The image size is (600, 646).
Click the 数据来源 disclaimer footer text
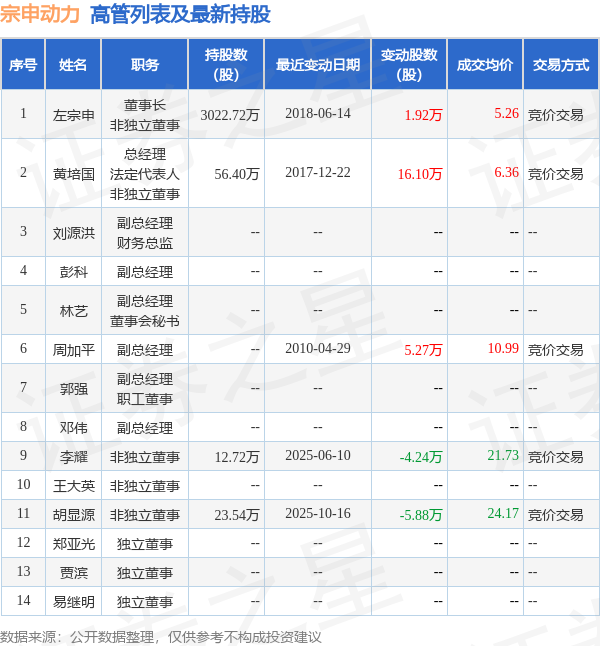[160, 637]
